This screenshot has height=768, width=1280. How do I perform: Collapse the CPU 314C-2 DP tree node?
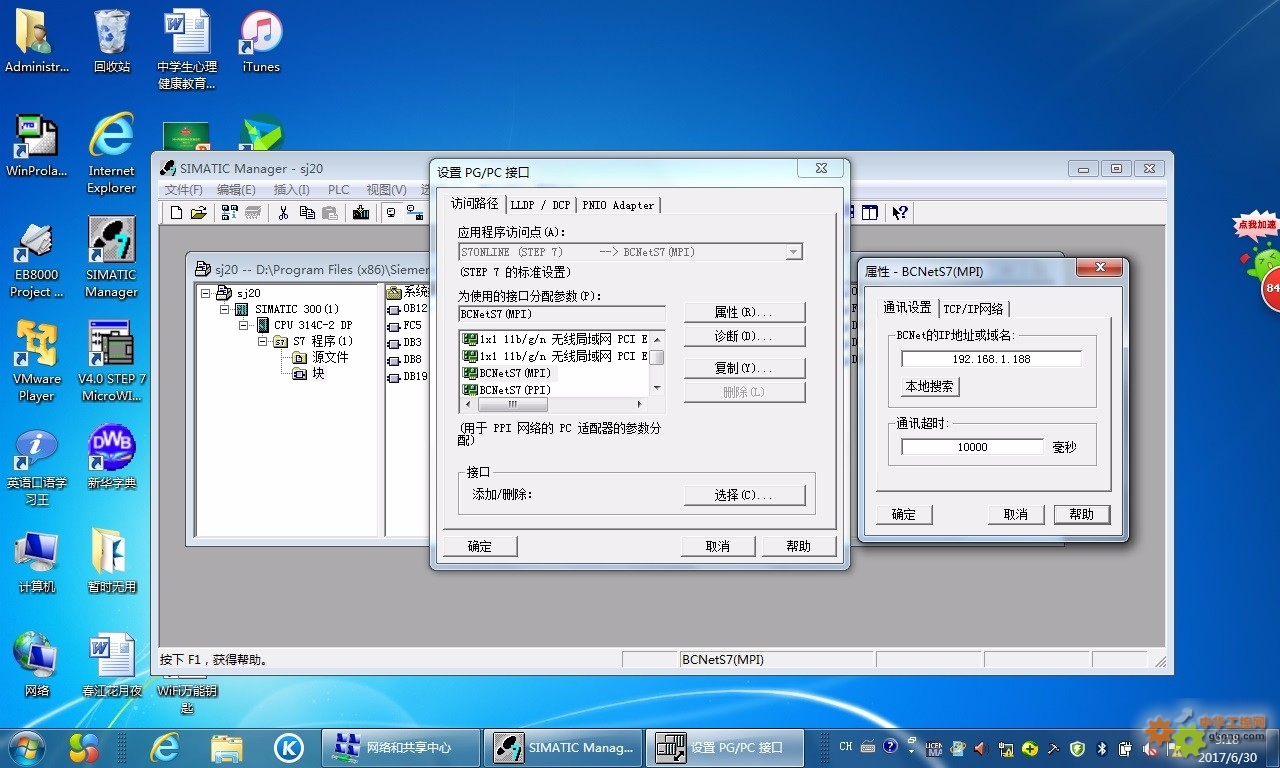point(244,325)
